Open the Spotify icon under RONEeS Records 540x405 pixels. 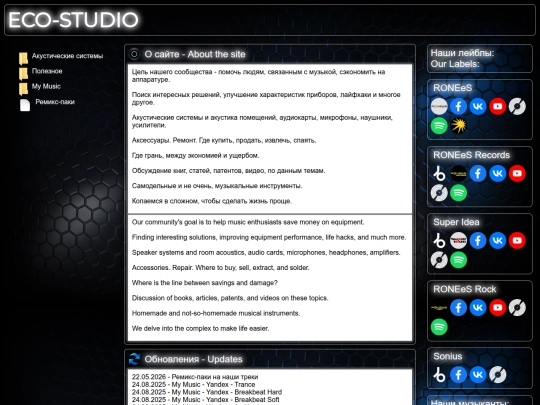point(458,193)
